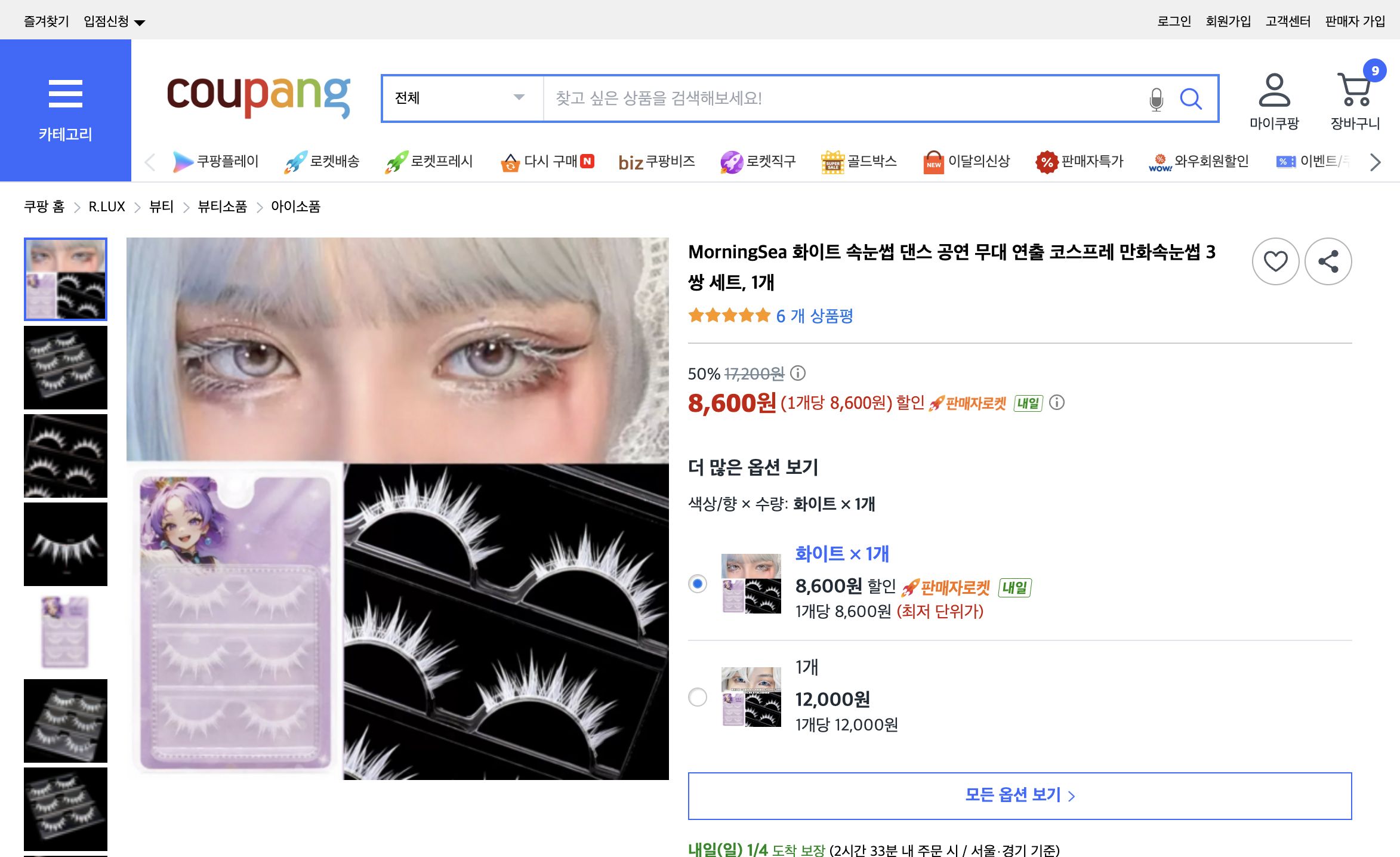
Task: Click the search magnifier icon
Action: coord(1191,98)
